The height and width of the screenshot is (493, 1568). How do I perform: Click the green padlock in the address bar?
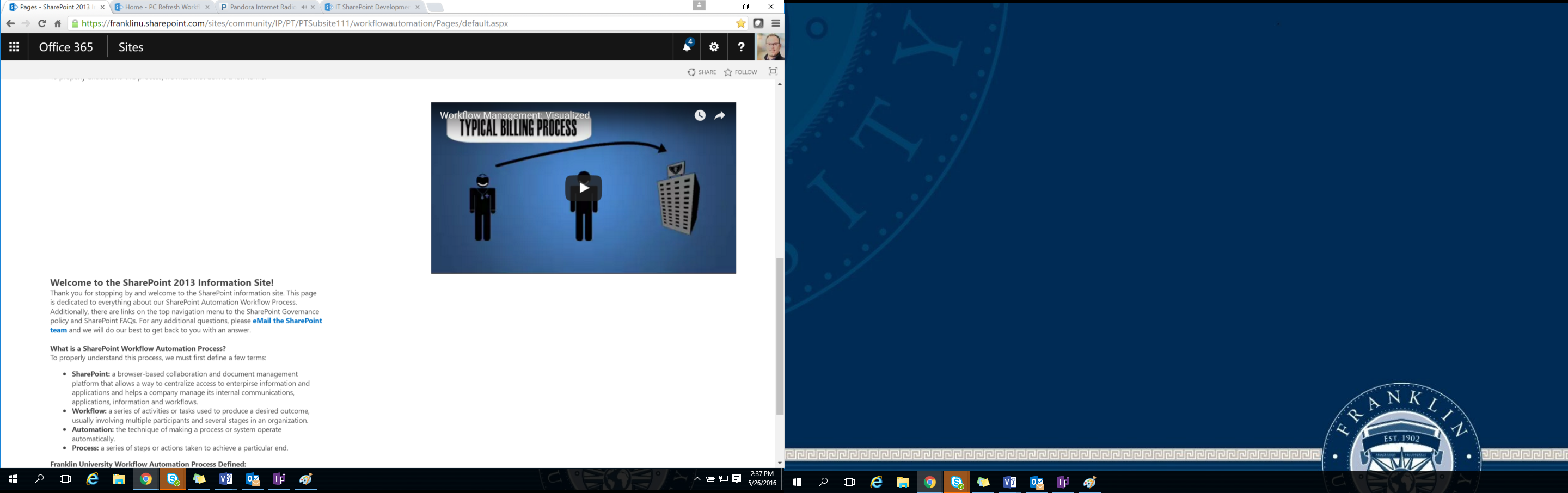coord(76,24)
